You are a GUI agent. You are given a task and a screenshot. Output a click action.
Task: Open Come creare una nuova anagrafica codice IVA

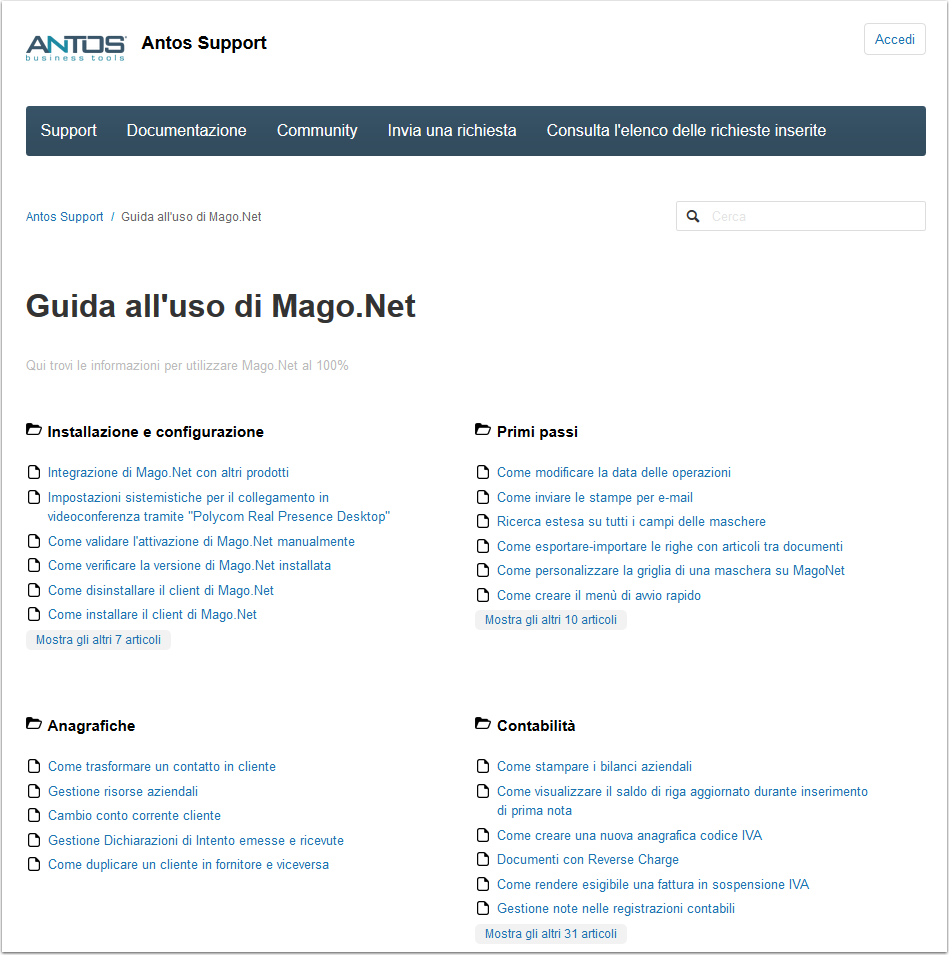pos(629,836)
